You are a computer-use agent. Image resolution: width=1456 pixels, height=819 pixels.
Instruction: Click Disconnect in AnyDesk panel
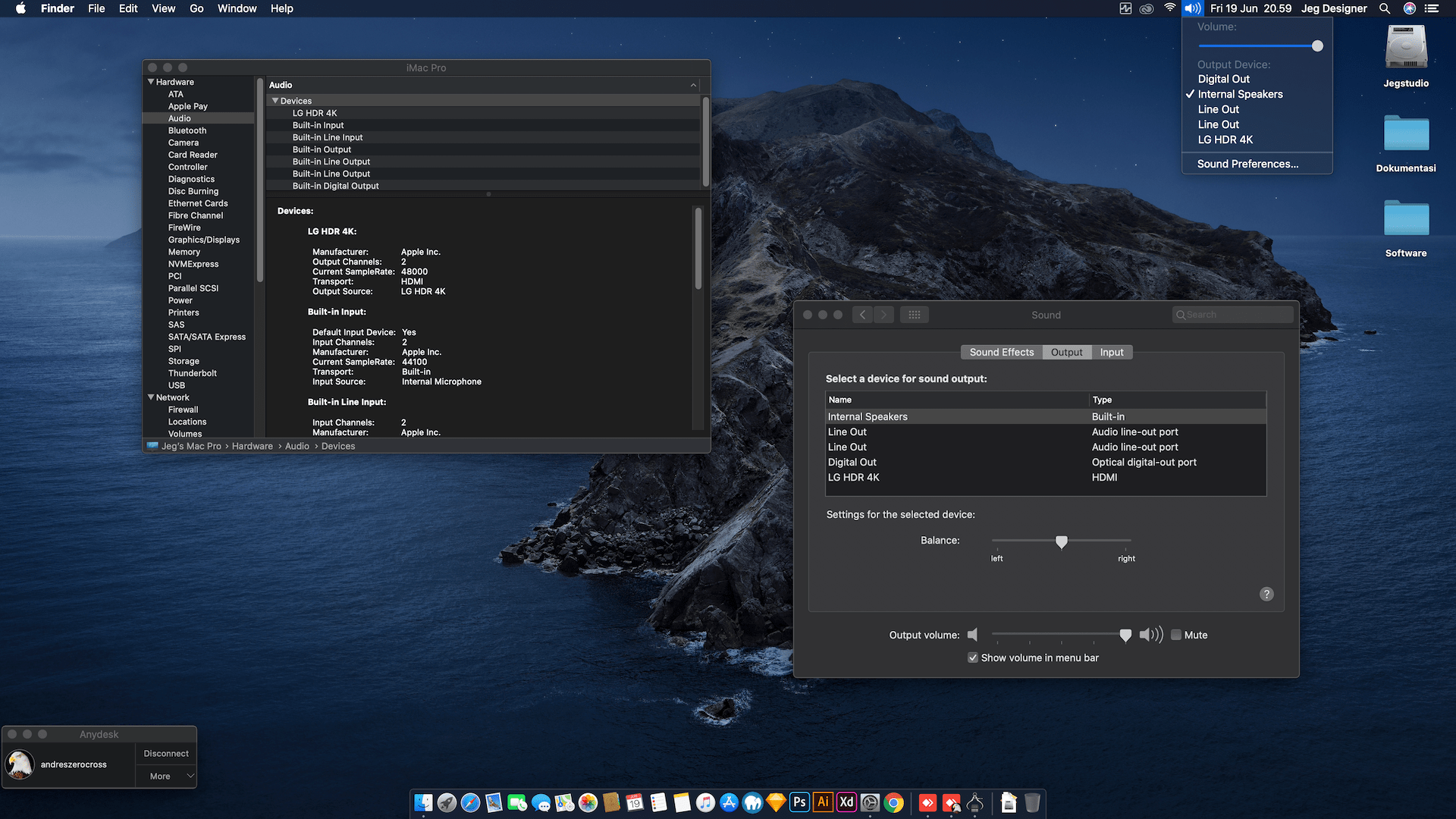tap(166, 754)
